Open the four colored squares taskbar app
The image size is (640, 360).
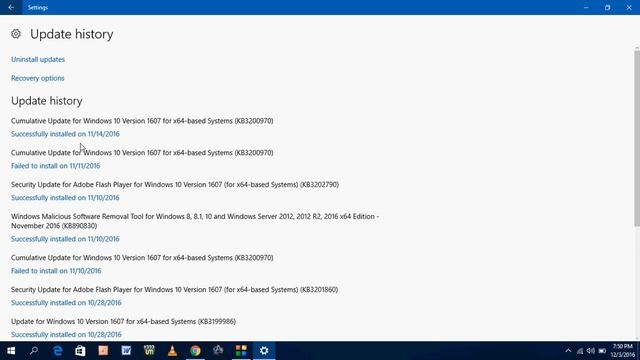click(x=241, y=351)
